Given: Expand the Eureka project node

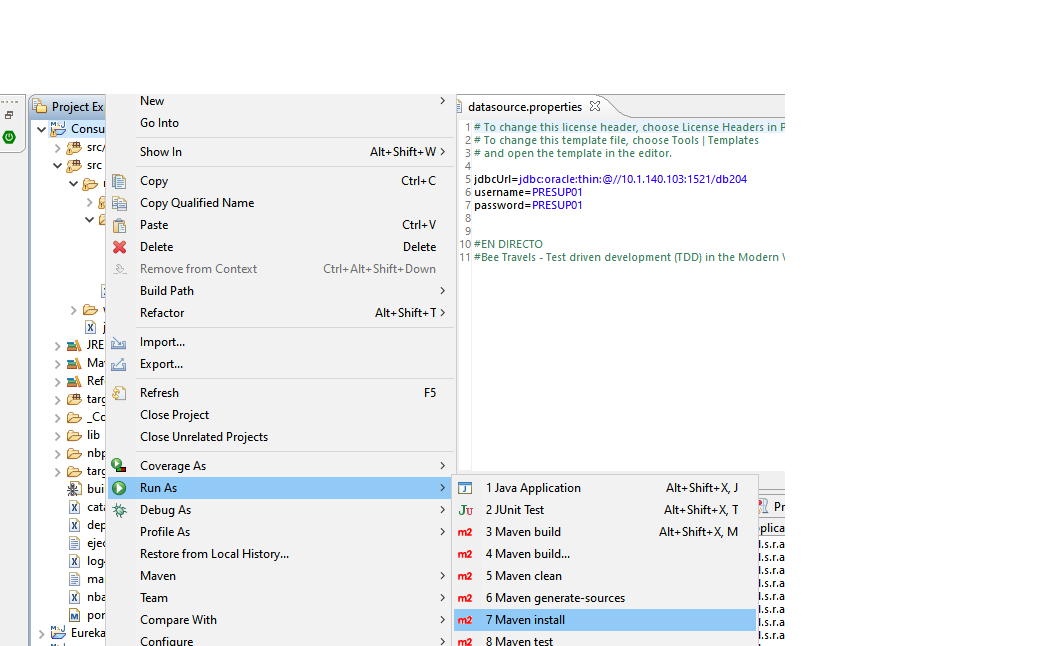Looking at the screenshot, I should 42,633.
